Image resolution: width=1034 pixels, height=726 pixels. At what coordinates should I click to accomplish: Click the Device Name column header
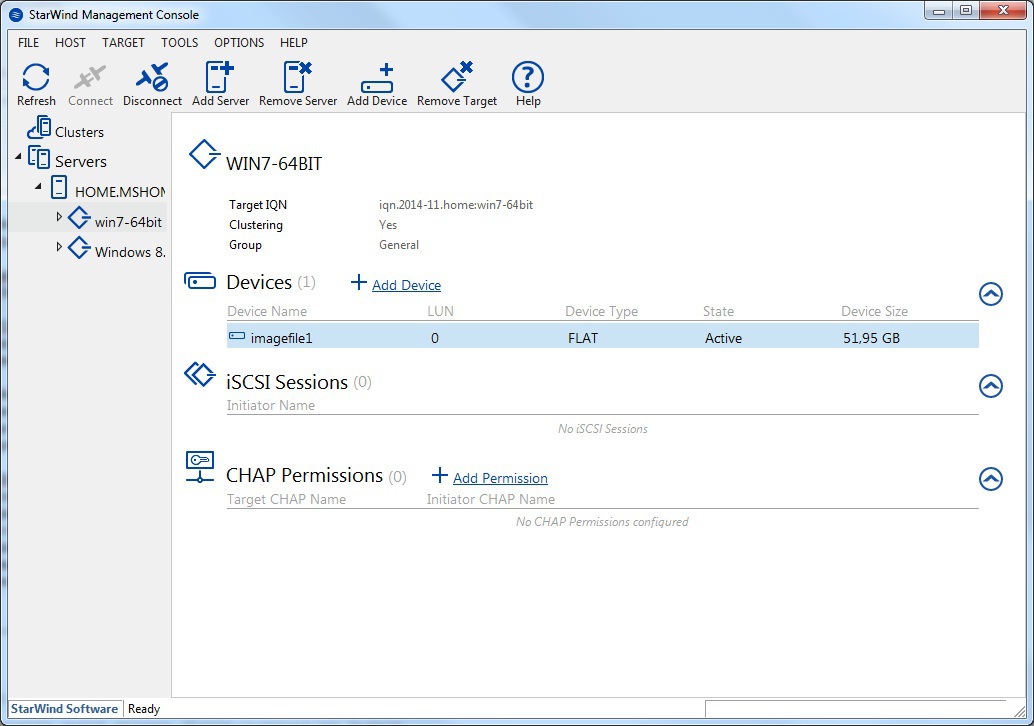click(x=267, y=311)
